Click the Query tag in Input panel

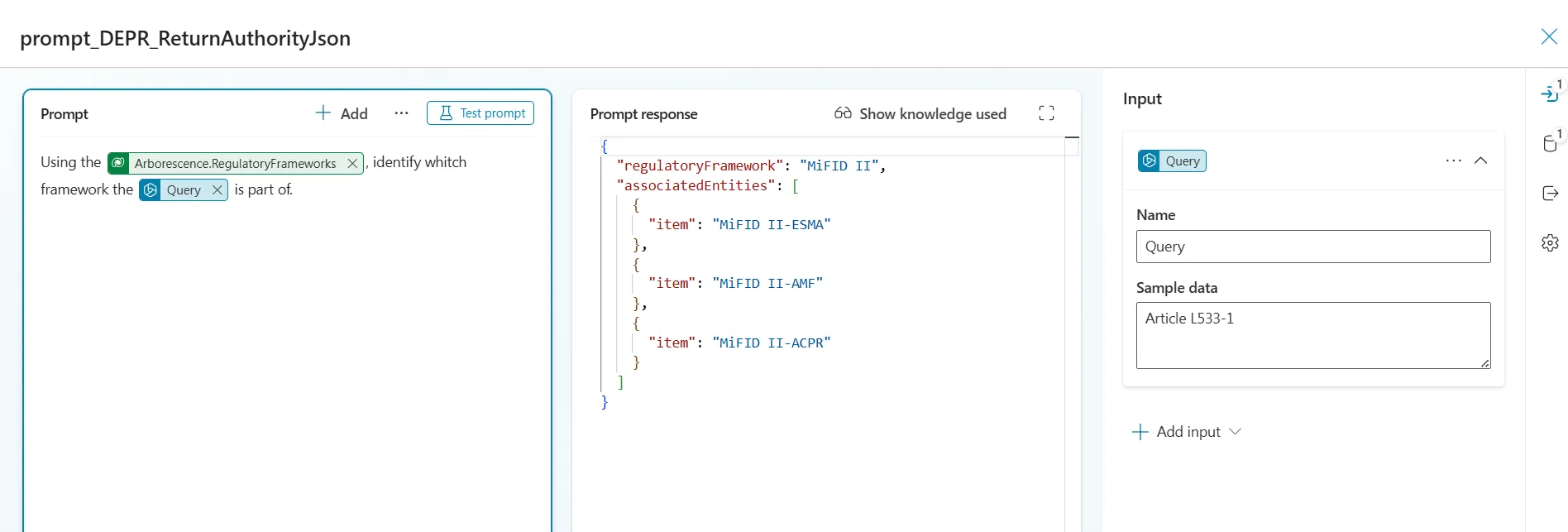pyautogui.click(x=1172, y=161)
